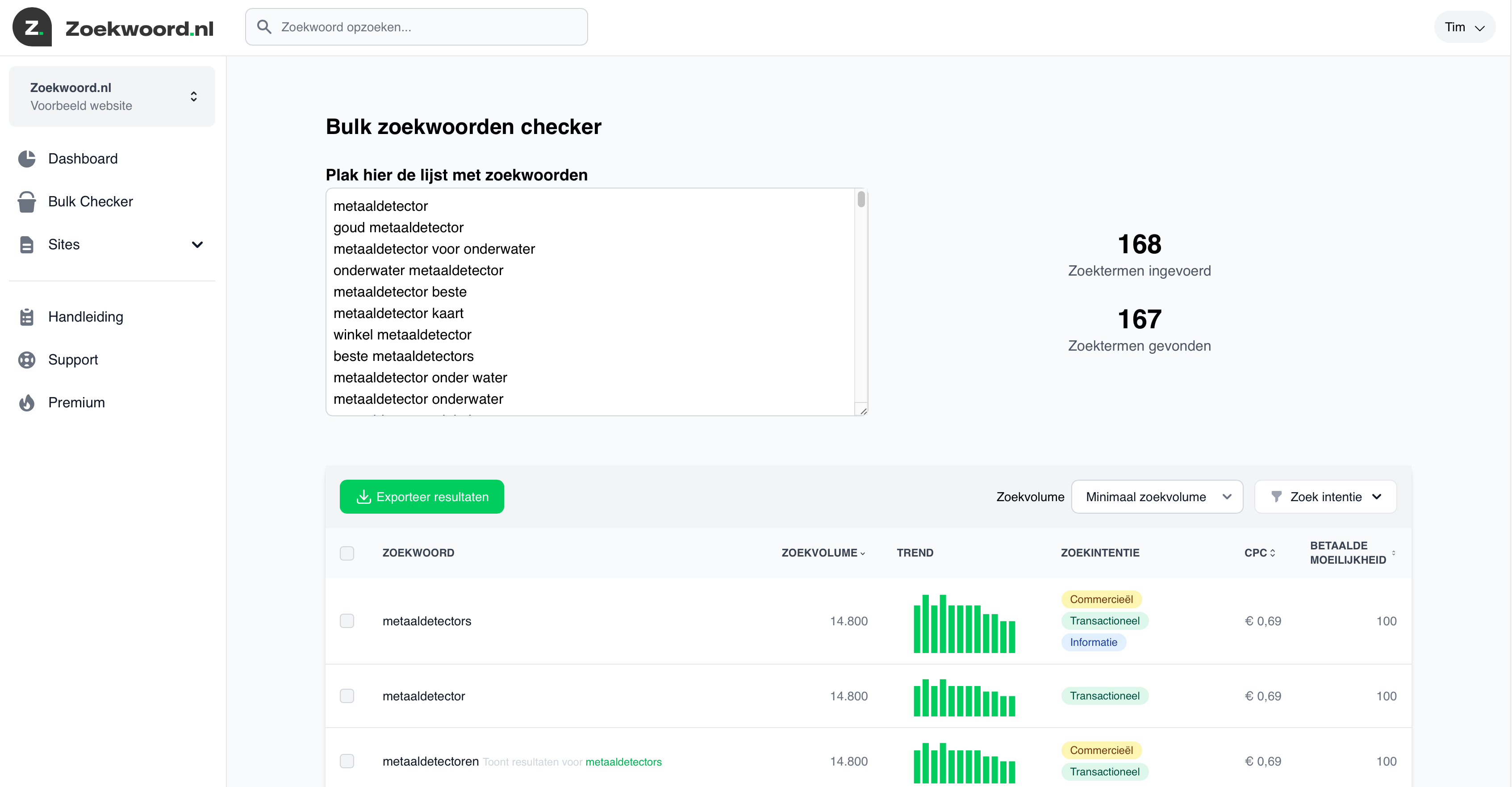This screenshot has height=787, width=1512.
Task: Click the magnifier icon in the search bar
Action: click(264, 26)
